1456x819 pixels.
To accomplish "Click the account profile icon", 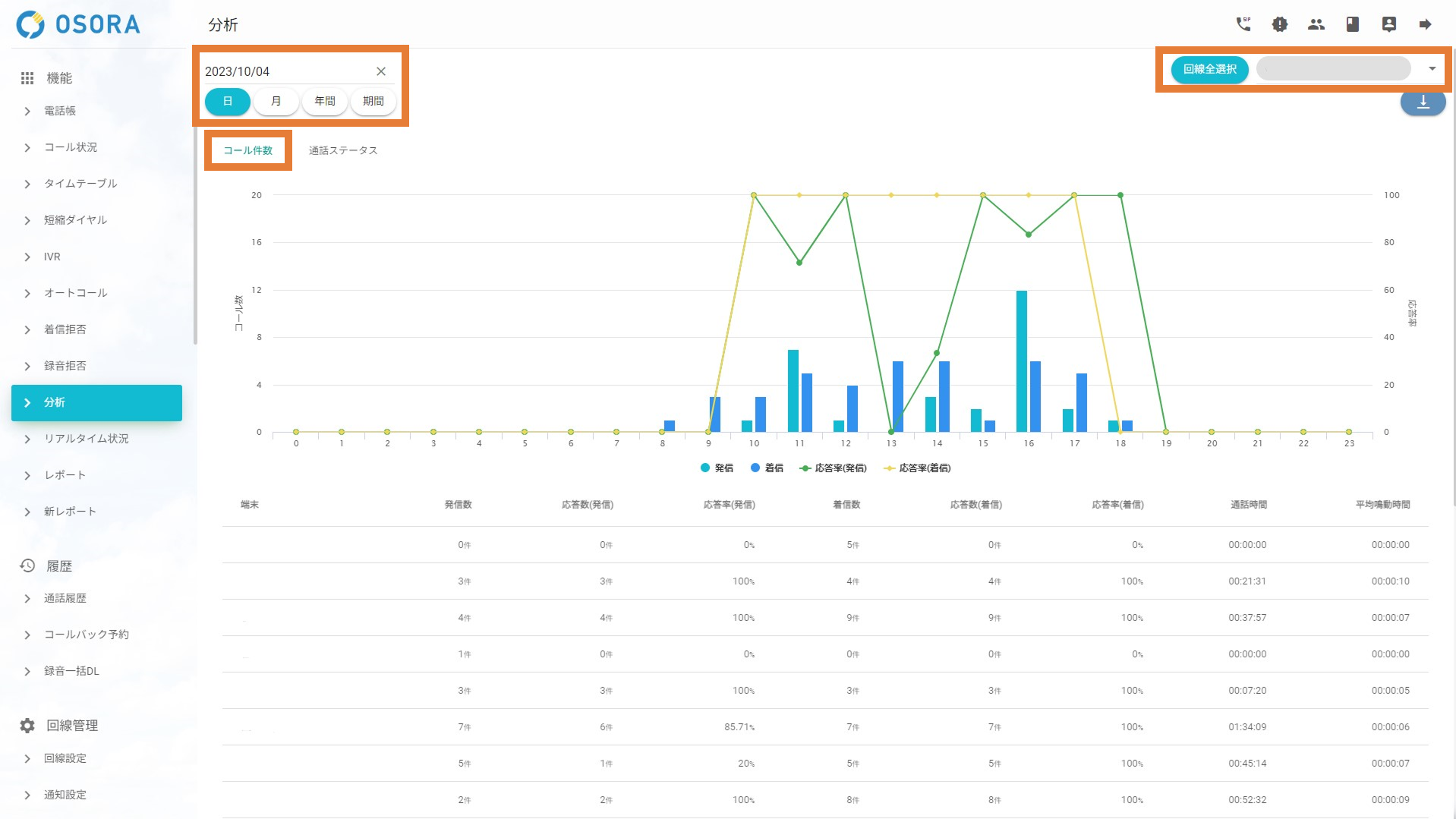I will point(1388,24).
